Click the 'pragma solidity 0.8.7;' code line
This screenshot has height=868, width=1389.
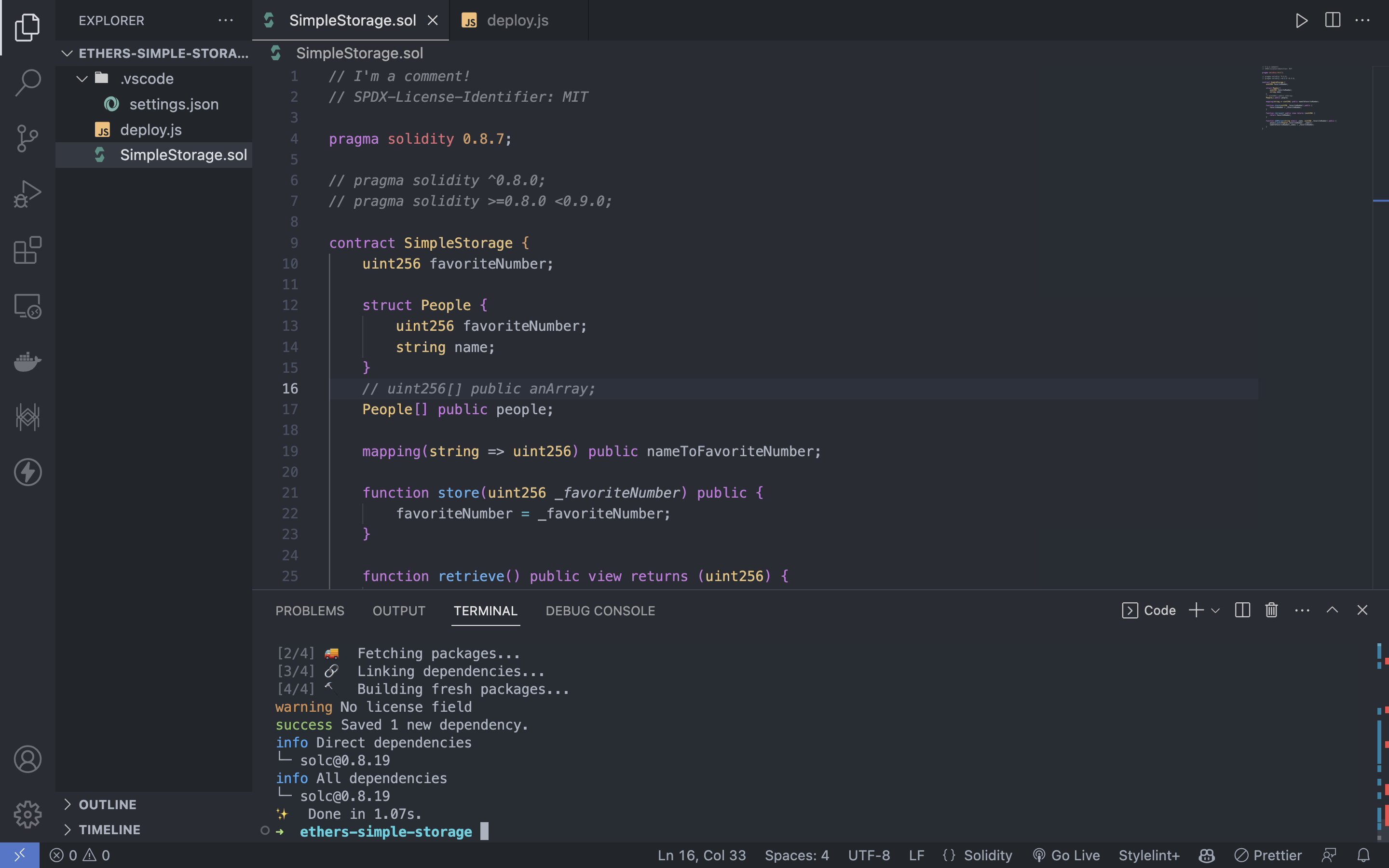[x=420, y=139]
